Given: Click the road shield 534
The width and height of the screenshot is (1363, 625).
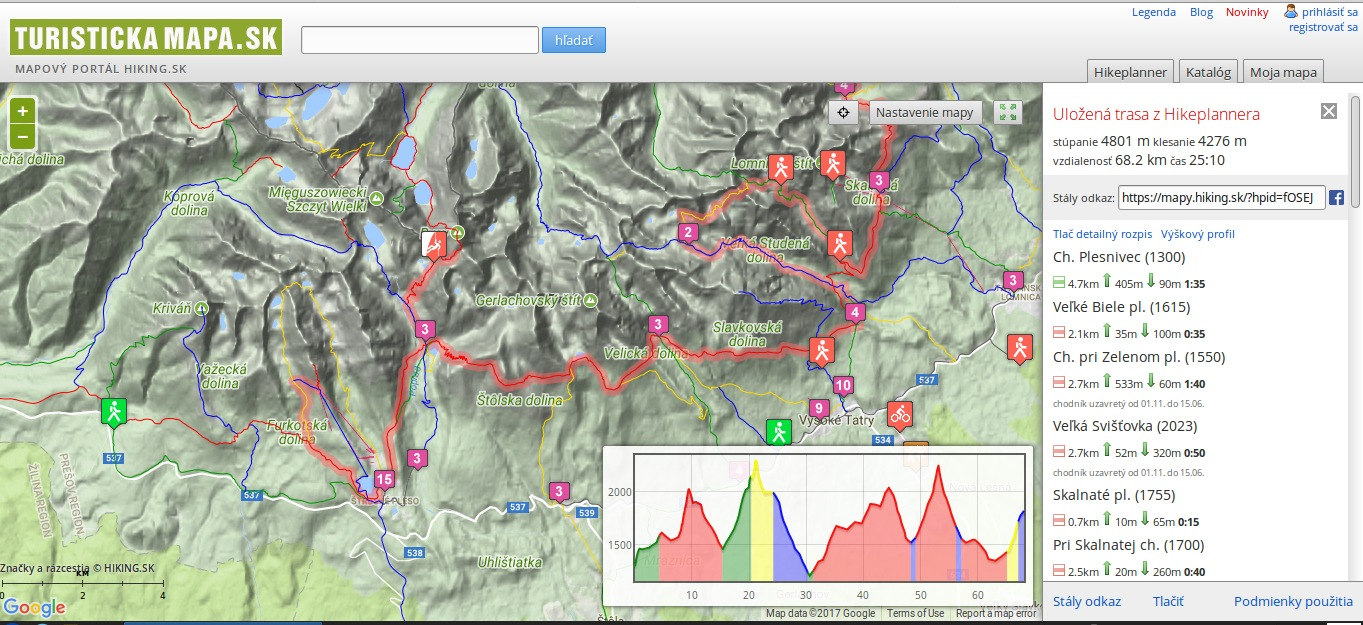Looking at the screenshot, I should [x=881, y=440].
